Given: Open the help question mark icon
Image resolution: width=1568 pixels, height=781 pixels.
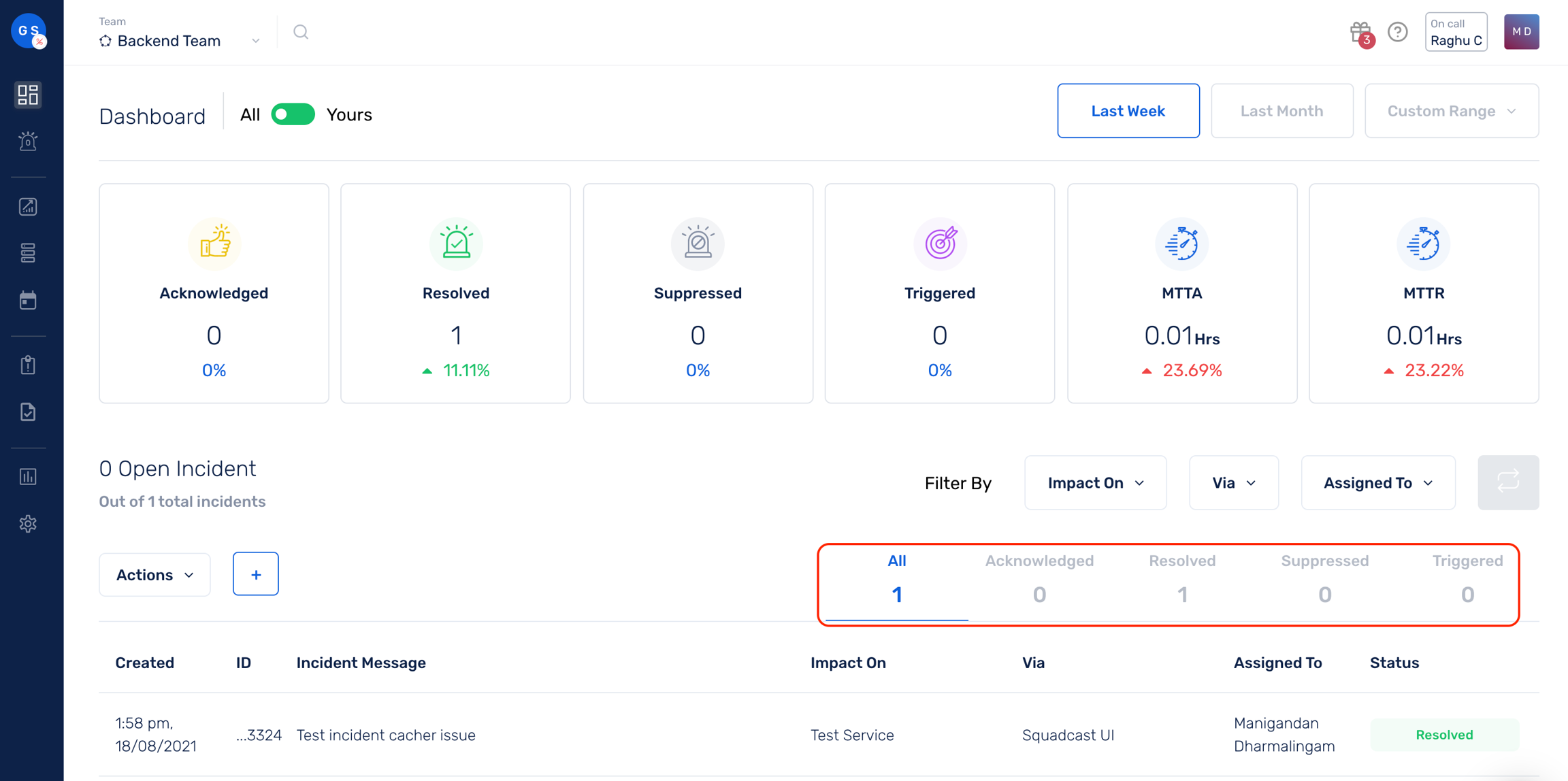Looking at the screenshot, I should tap(1398, 32).
